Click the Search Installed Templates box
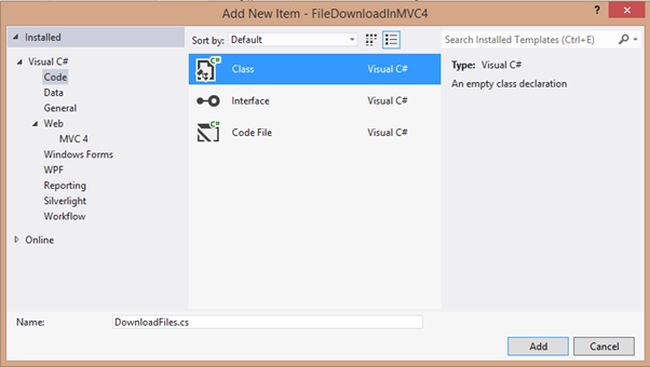Viewport: 650px width, 367px height. pos(529,40)
